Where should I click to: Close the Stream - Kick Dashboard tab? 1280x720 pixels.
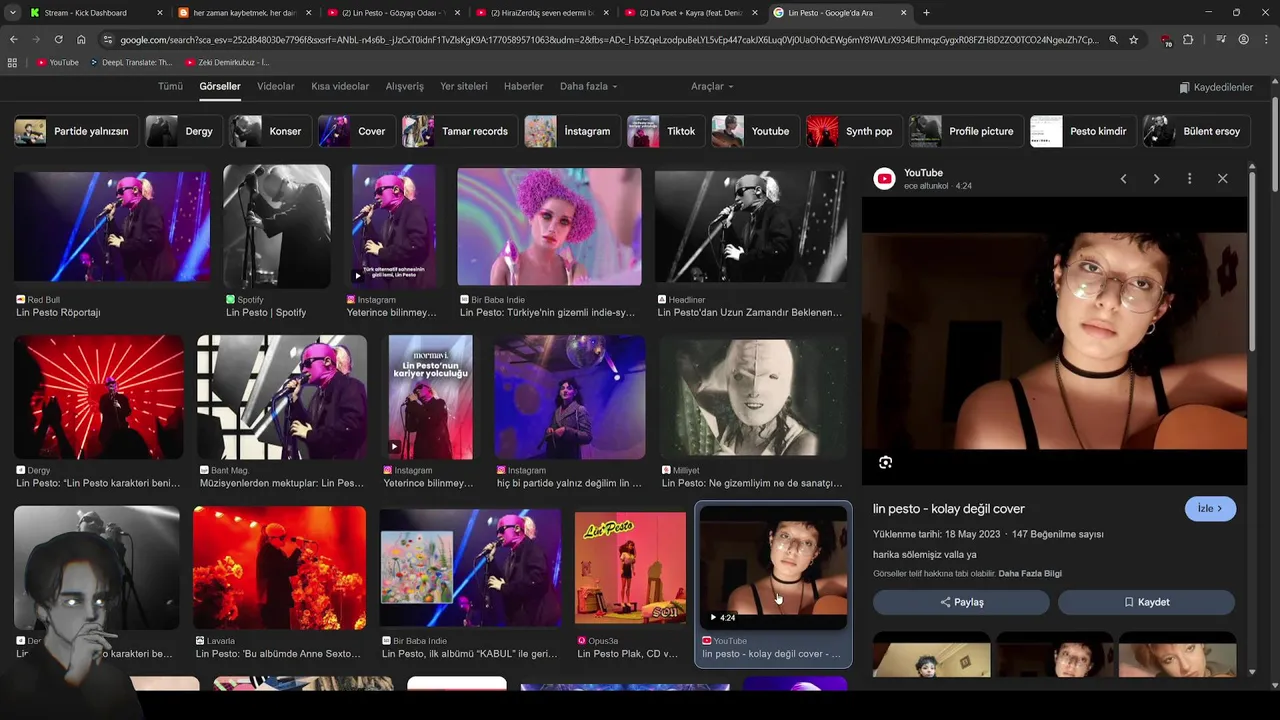160,13
